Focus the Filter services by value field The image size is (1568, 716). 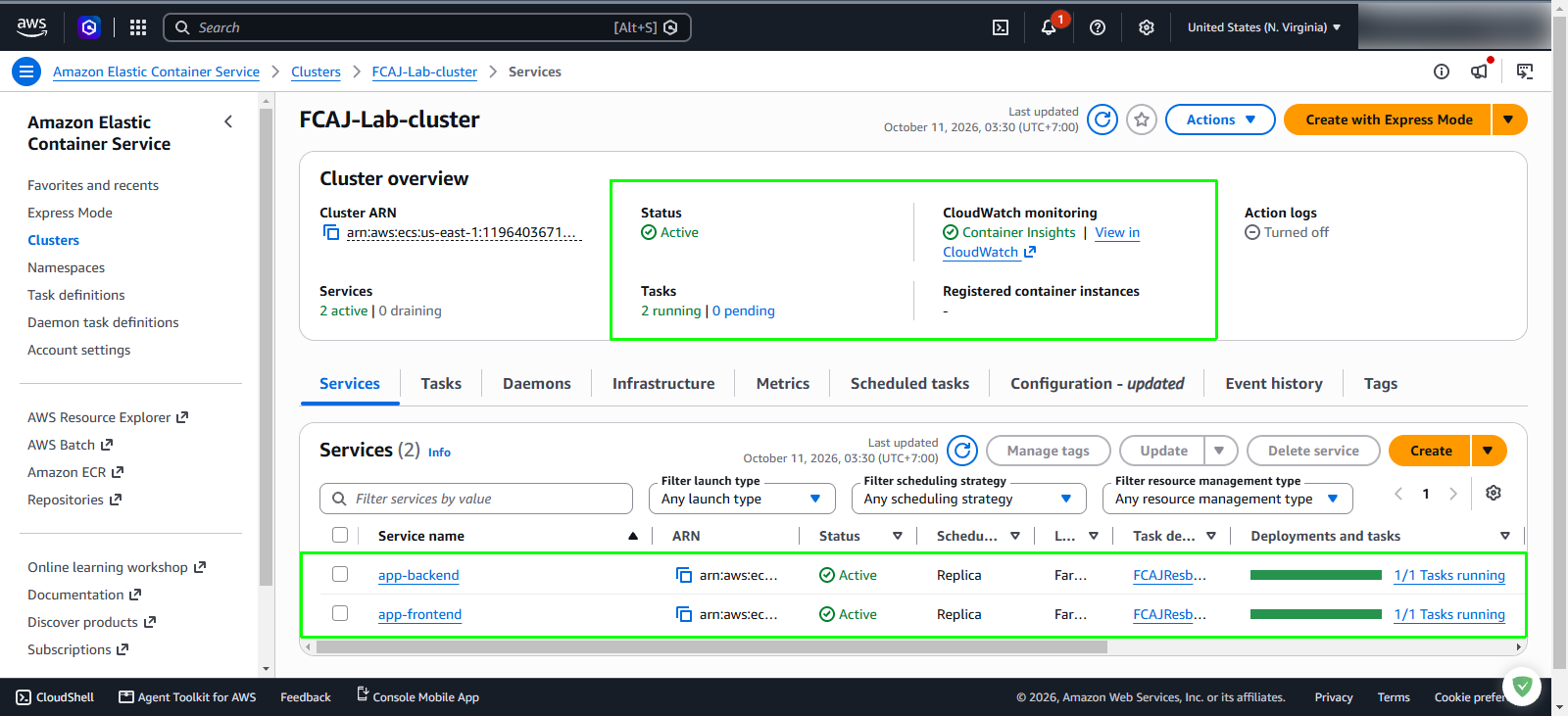(476, 499)
